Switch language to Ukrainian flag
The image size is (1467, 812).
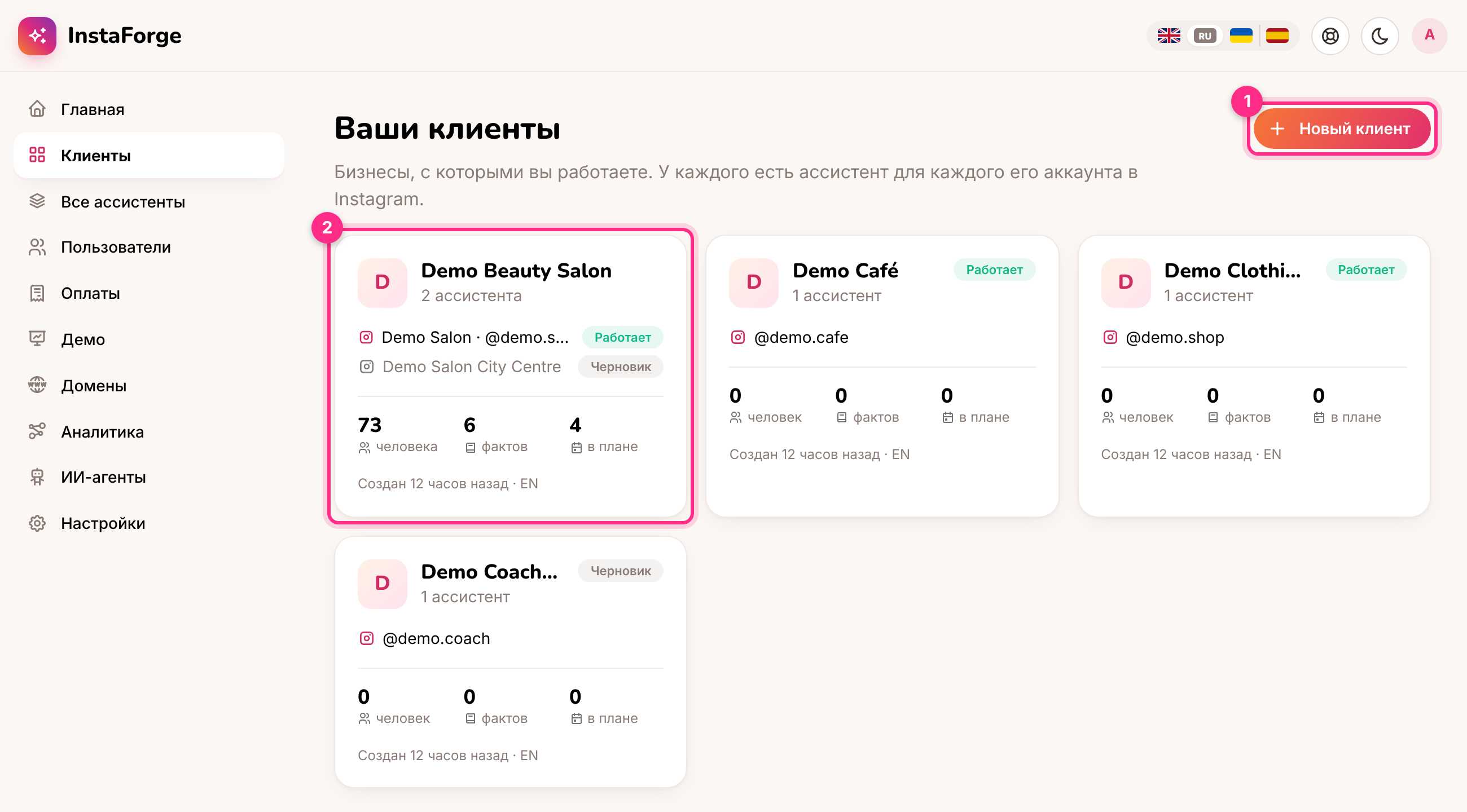(1241, 36)
